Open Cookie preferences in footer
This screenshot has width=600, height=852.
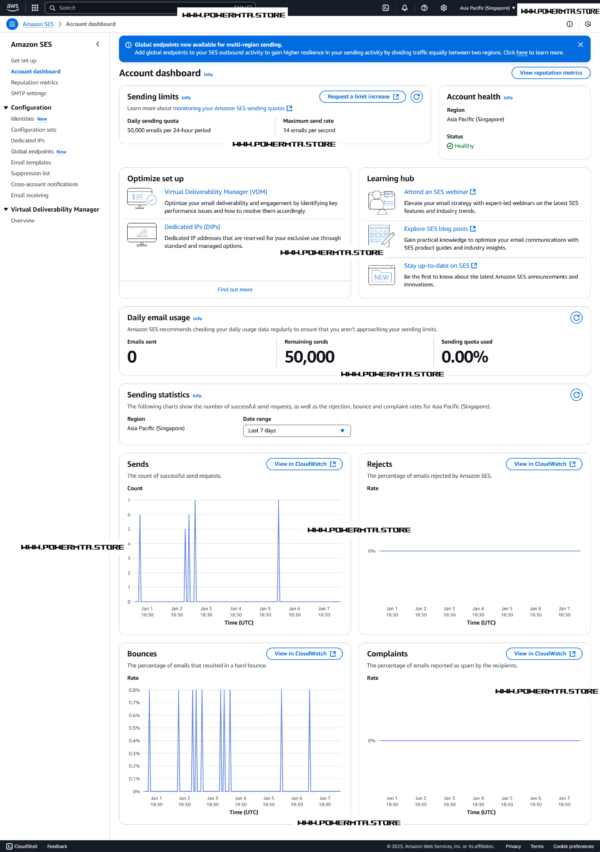(573, 846)
